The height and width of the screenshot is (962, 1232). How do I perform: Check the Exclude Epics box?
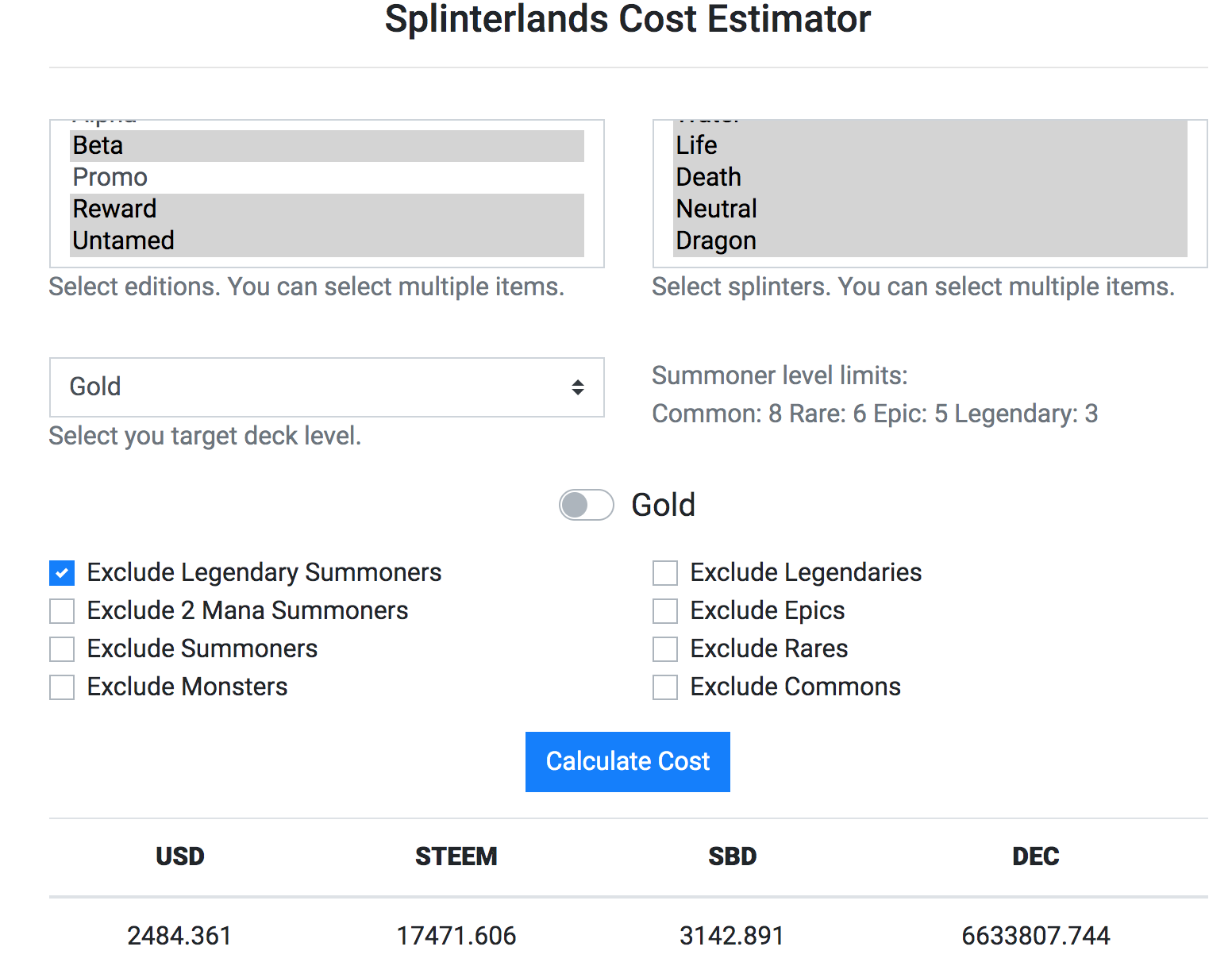665,611
